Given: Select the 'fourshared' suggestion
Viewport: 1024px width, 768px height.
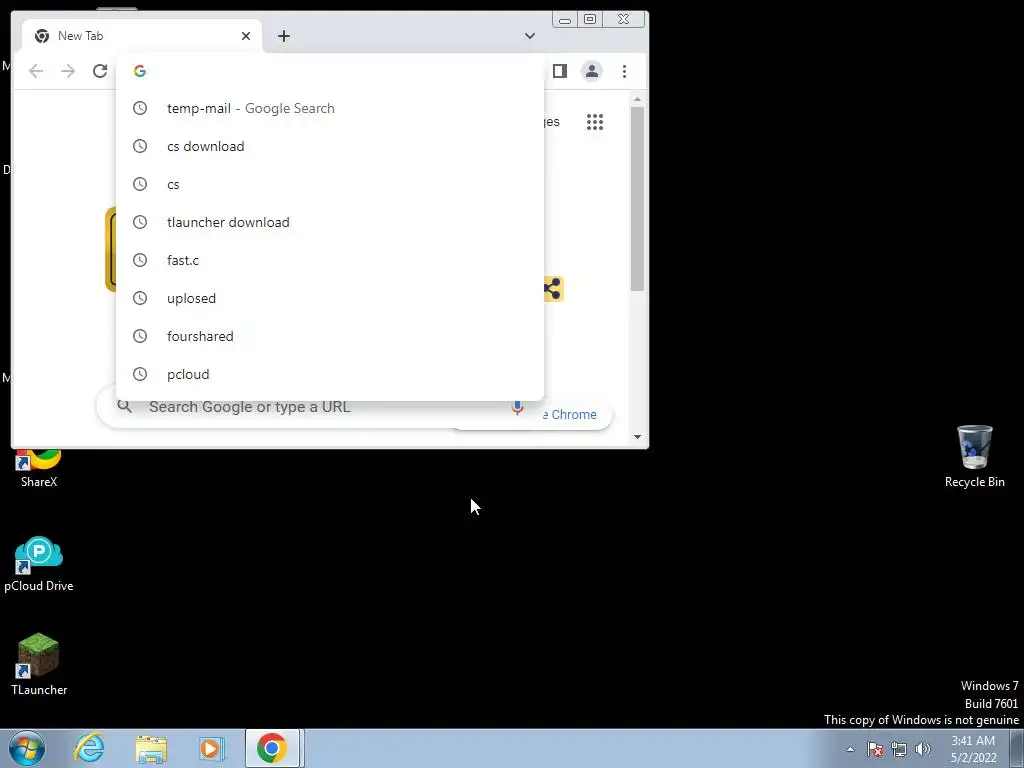Looking at the screenshot, I should tap(330, 336).
